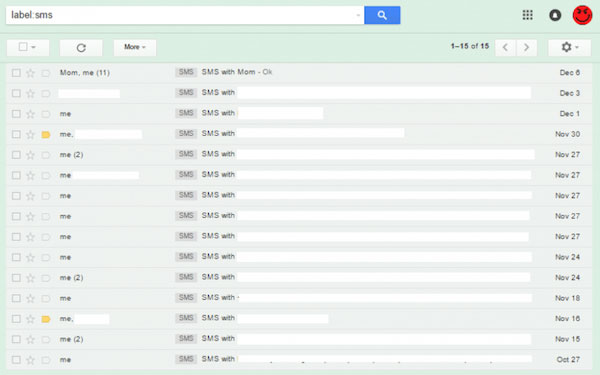Star the Dec 1 conversation
The width and height of the screenshot is (600, 375).
pyautogui.click(x=30, y=114)
